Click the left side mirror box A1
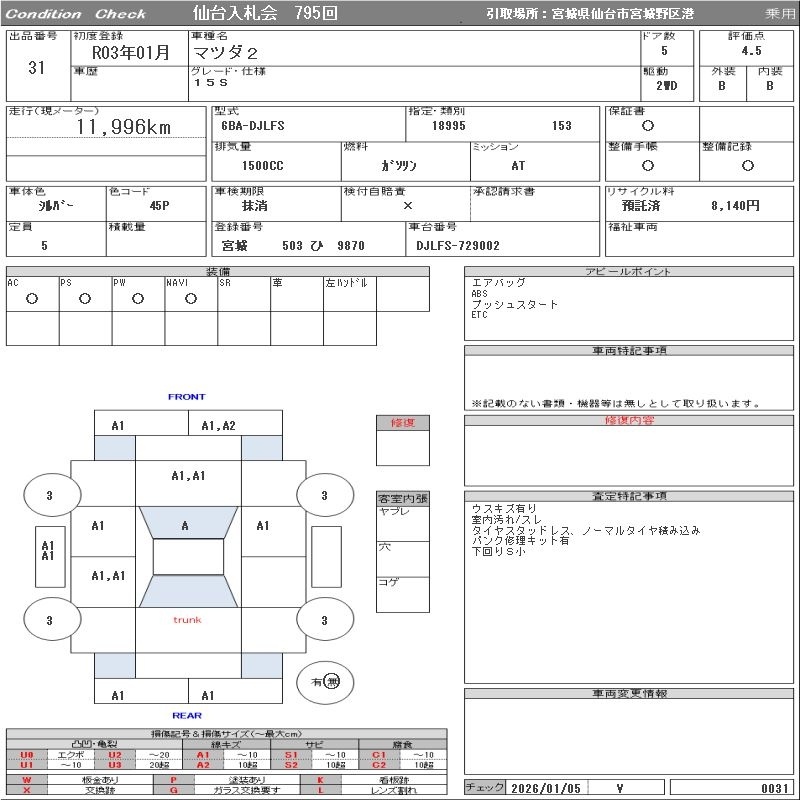This screenshot has width=800, height=800. coord(47,550)
